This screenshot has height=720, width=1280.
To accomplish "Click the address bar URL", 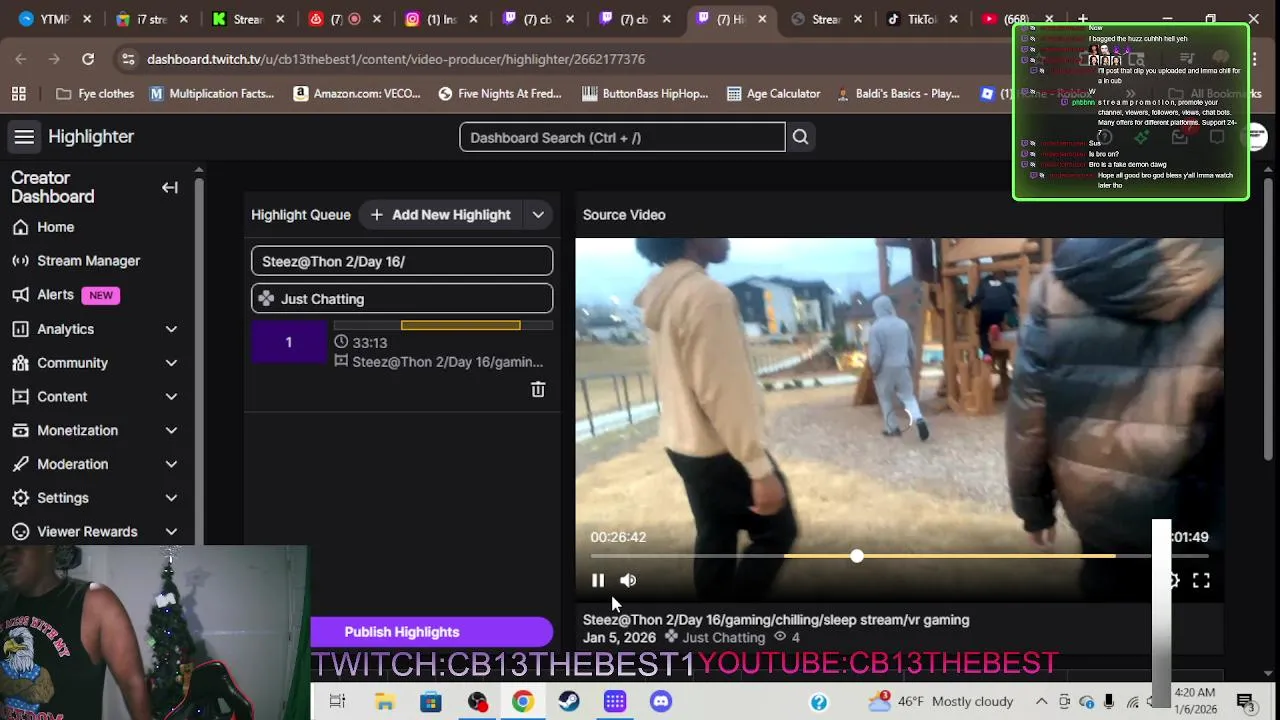I will tap(396, 59).
